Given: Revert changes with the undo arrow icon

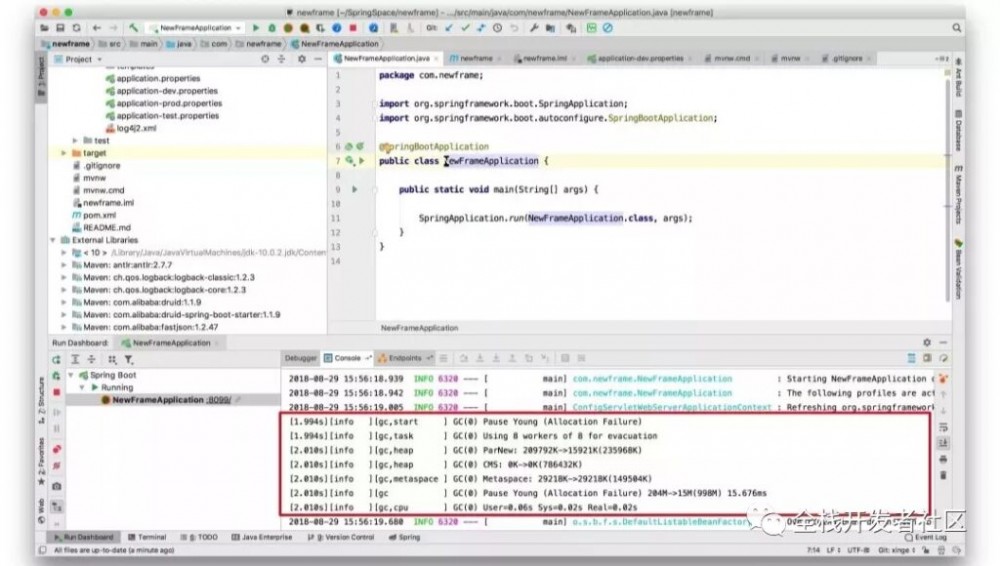Looking at the screenshot, I should coord(514,28).
